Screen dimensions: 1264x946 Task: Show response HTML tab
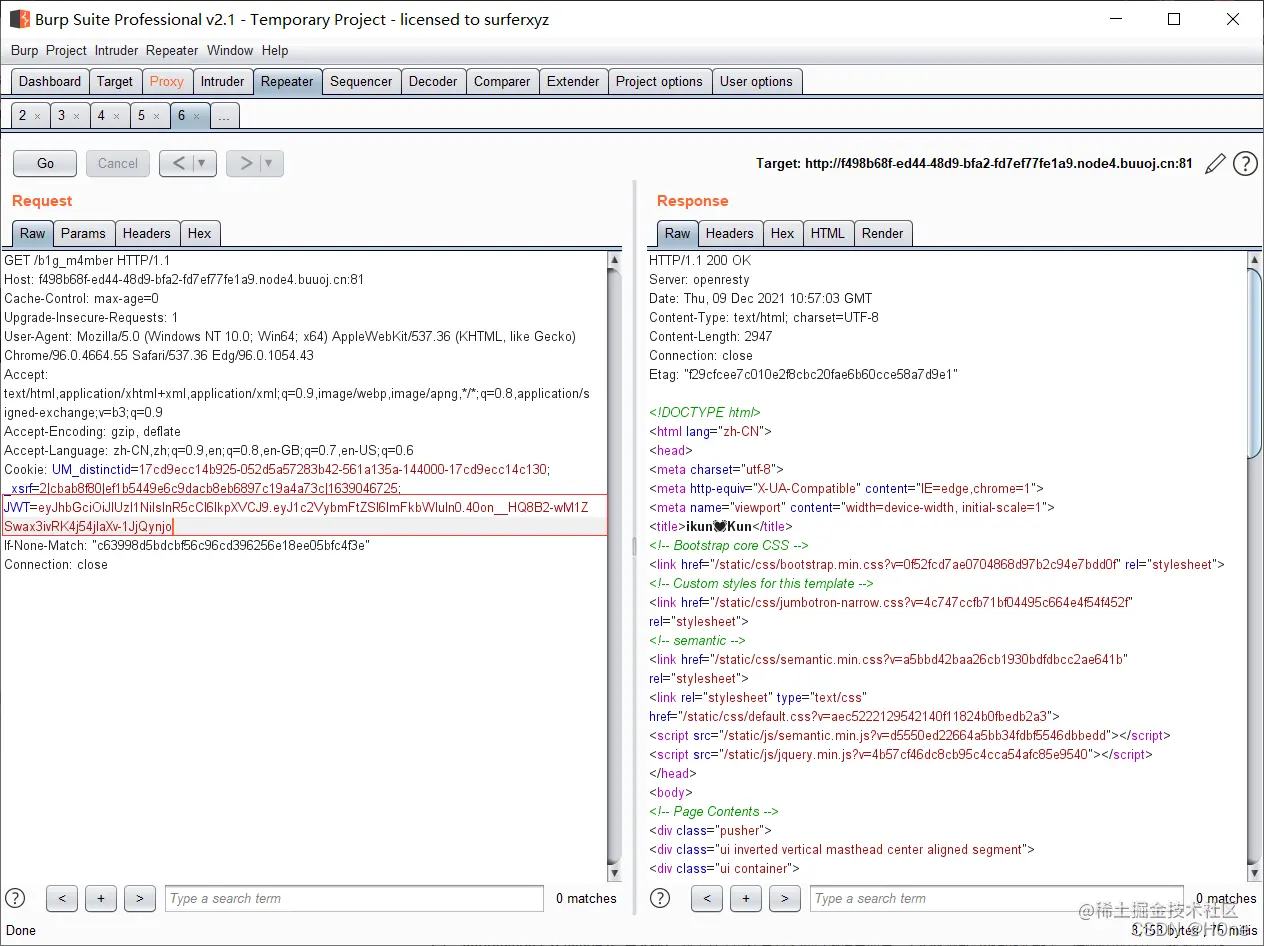click(828, 233)
